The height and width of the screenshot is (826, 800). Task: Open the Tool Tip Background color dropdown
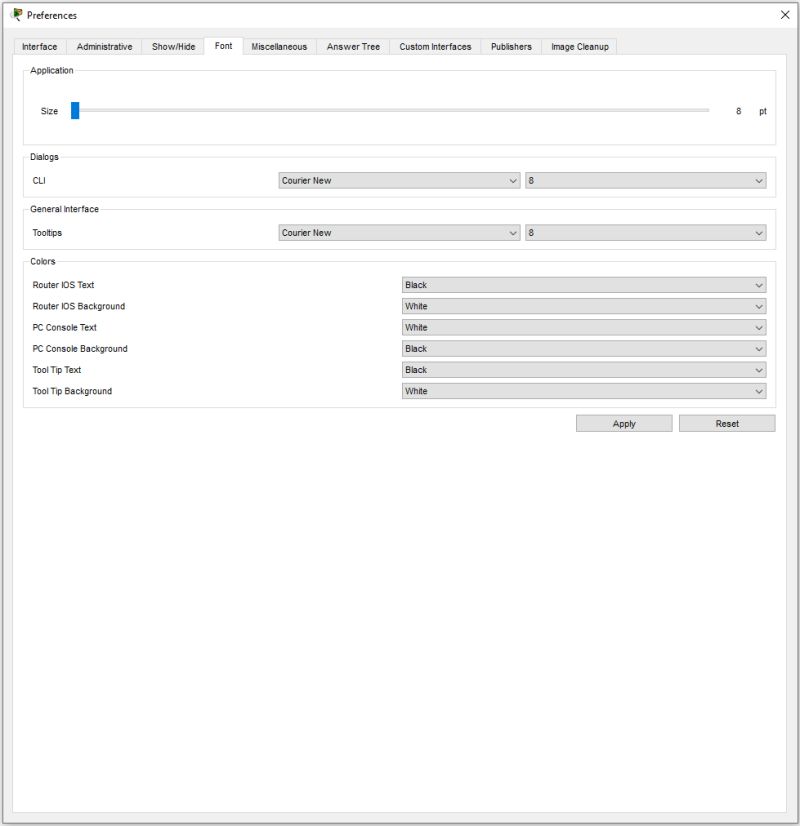tap(585, 390)
